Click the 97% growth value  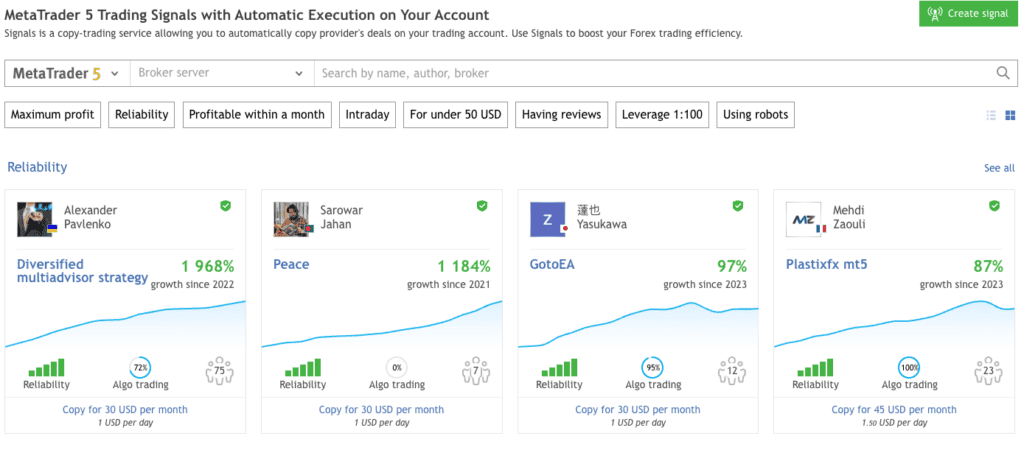click(x=732, y=266)
